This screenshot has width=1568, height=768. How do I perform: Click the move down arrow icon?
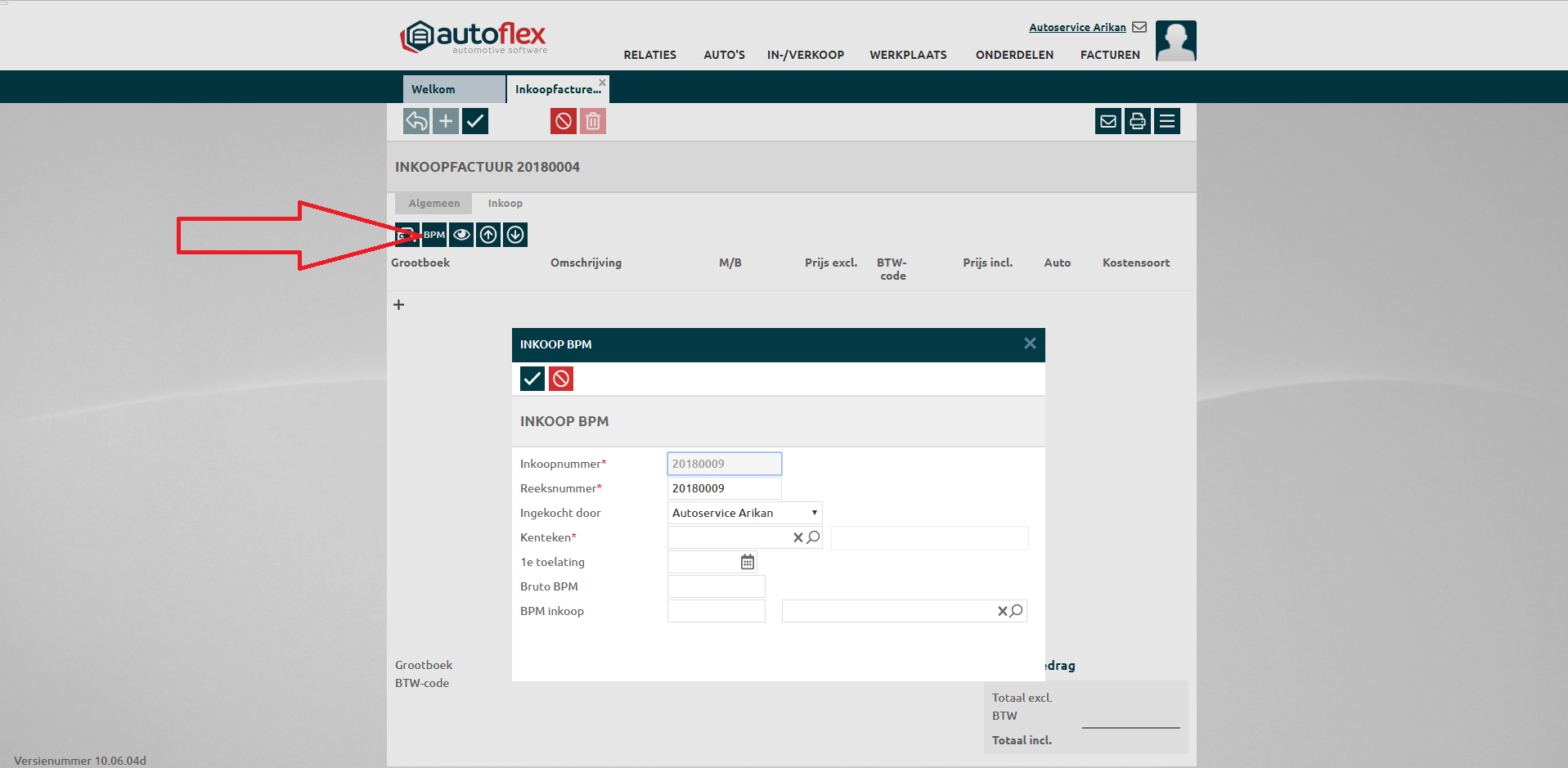point(515,235)
